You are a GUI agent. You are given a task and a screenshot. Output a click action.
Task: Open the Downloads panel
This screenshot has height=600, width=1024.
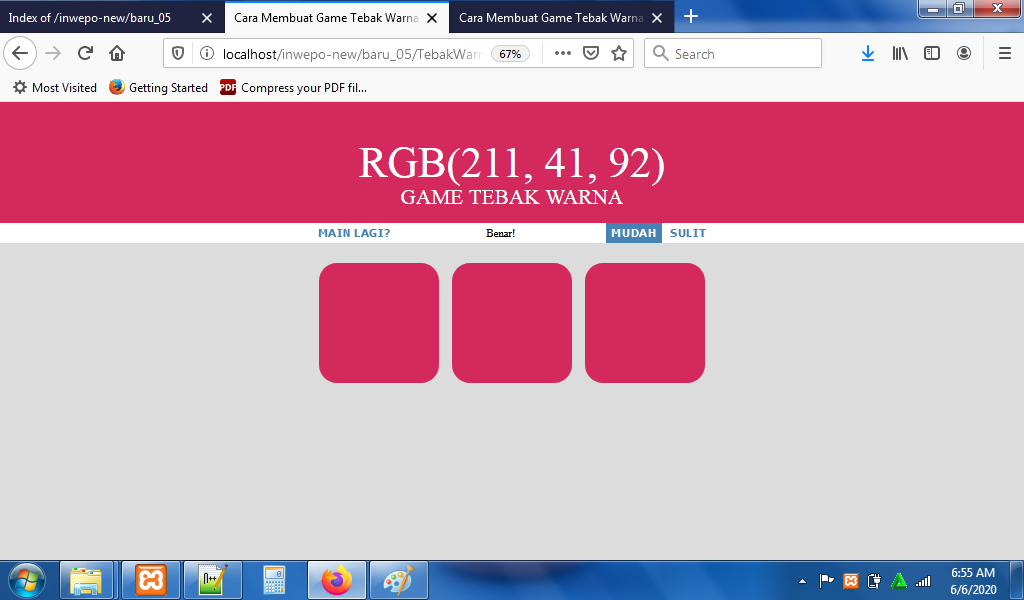point(868,54)
